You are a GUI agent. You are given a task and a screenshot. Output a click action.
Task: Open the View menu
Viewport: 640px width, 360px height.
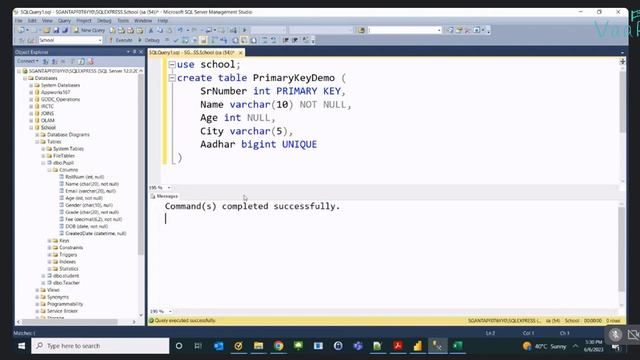47,20
